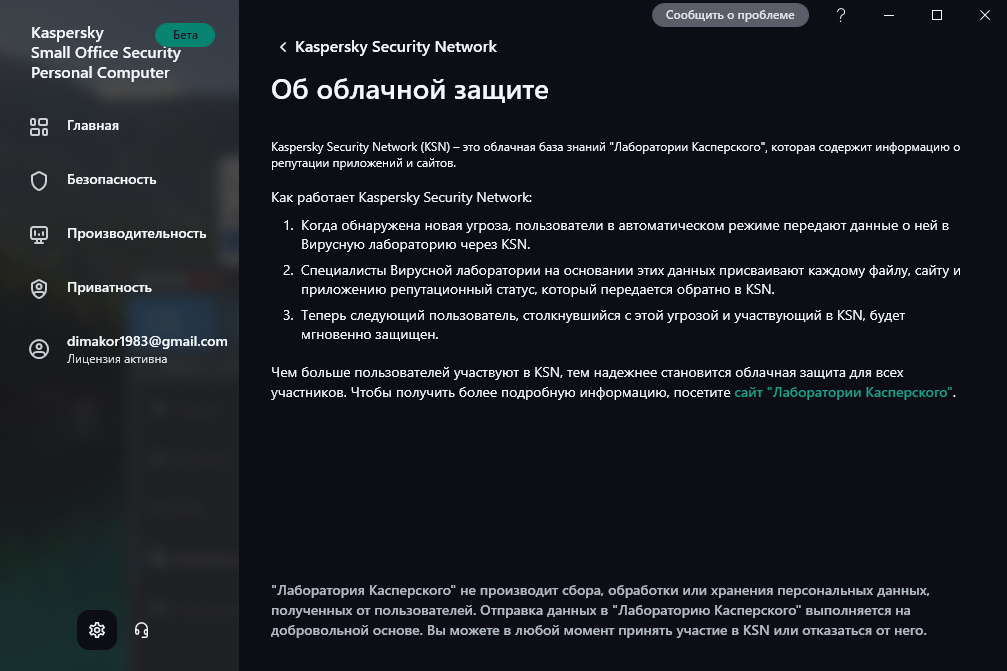Click list item starting Когда обнаружена новая угроза
Viewport: 1007px width, 671px height.
(625, 235)
